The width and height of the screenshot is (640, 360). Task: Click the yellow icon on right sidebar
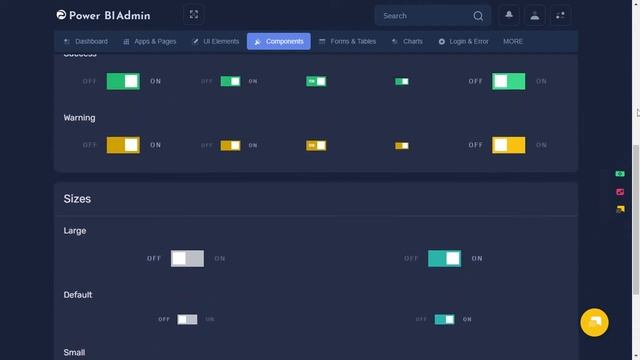(620, 209)
